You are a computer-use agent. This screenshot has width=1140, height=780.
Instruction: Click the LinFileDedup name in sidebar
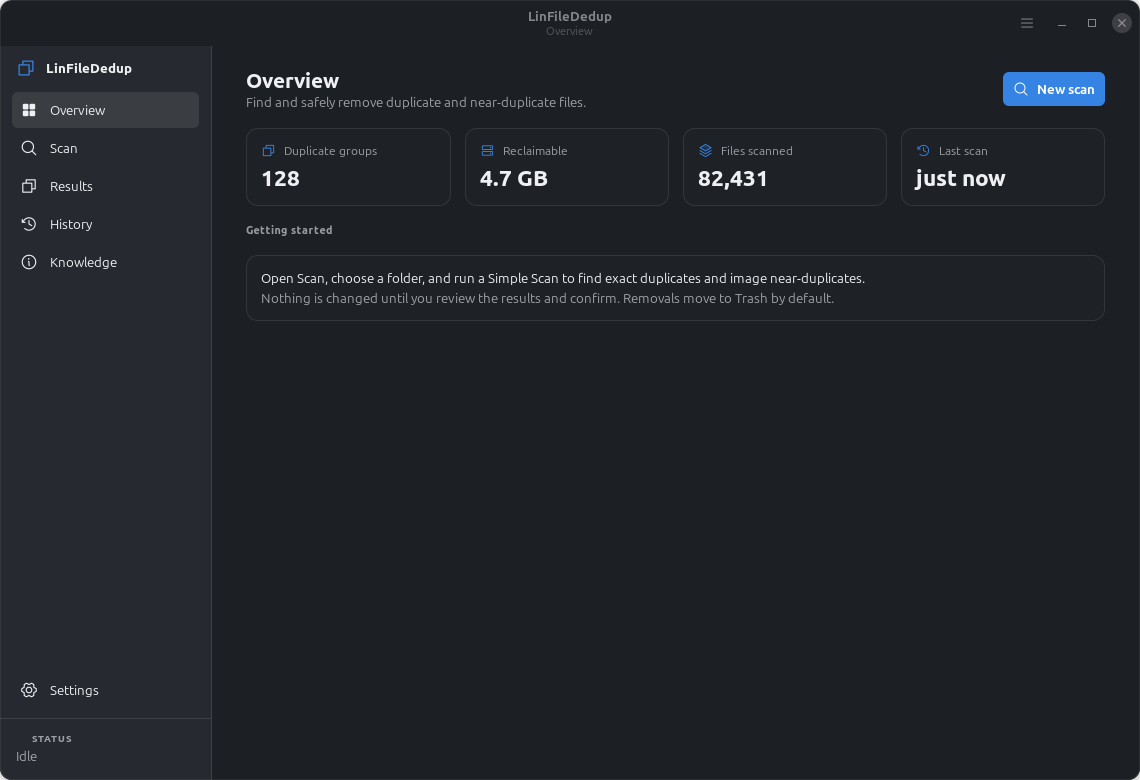pyautogui.click(x=89, y=68)
